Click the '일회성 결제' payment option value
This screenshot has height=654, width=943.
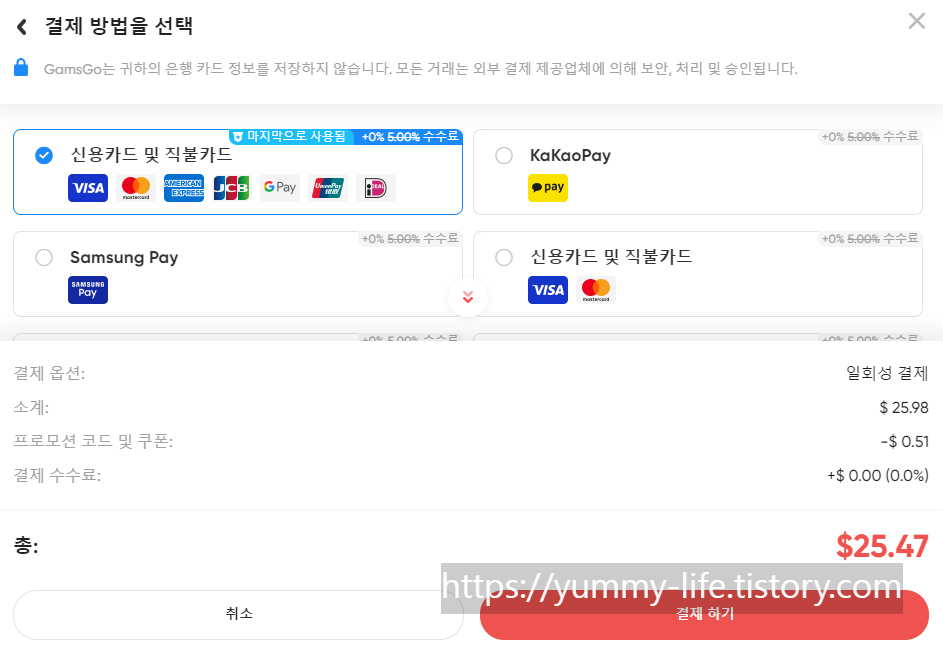pos(887,373)
